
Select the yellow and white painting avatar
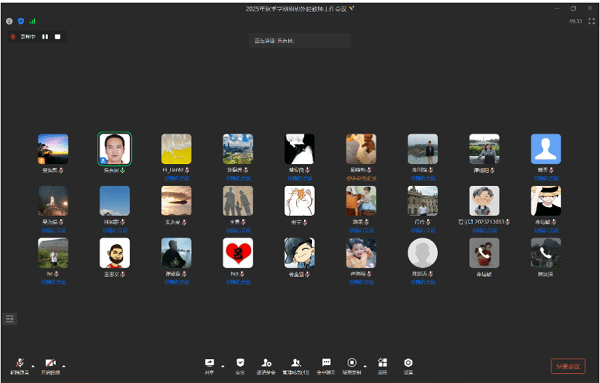176,149
